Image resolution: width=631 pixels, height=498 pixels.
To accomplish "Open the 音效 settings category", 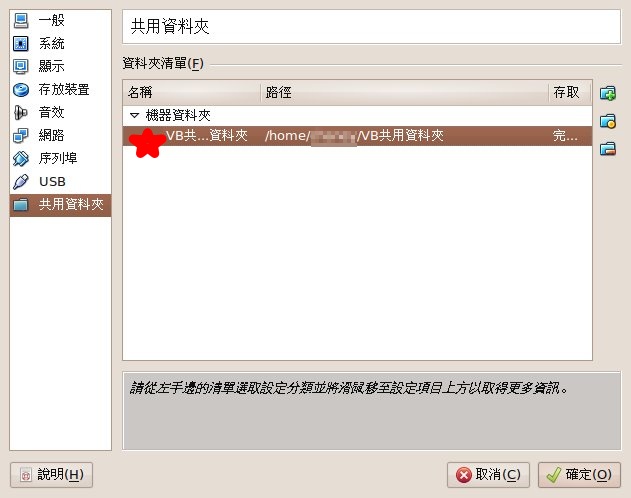I will click(x=60, y=112).
